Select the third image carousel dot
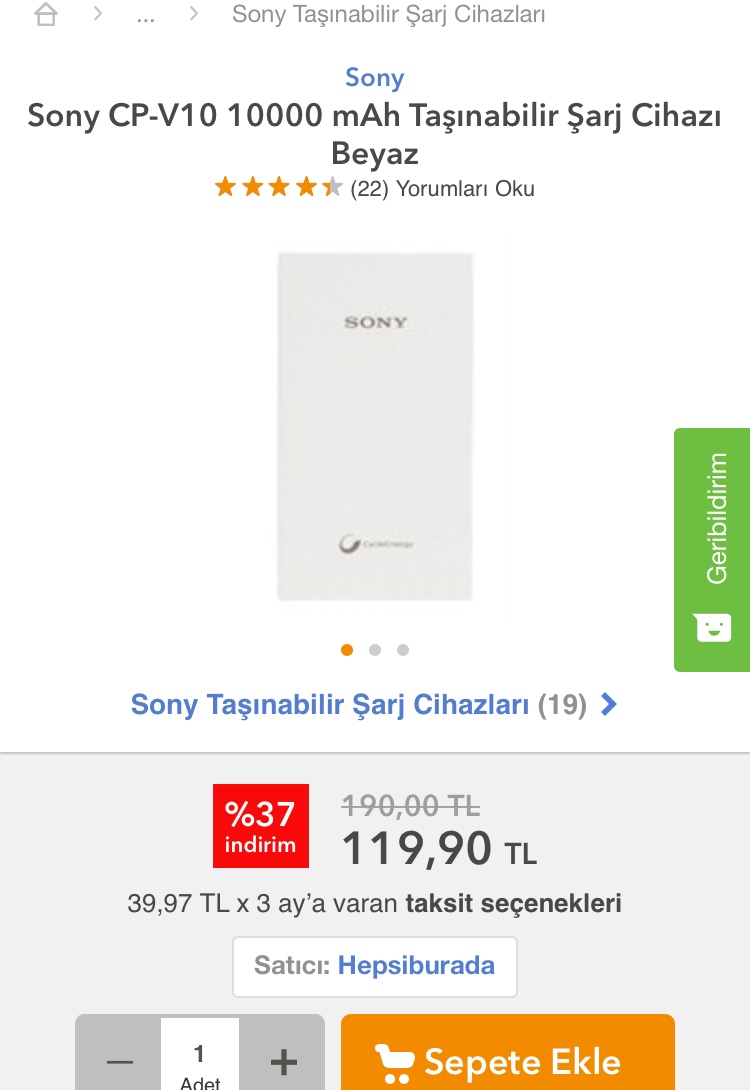The width and height of the screenshot is (750, 1090). coord(402,650)
